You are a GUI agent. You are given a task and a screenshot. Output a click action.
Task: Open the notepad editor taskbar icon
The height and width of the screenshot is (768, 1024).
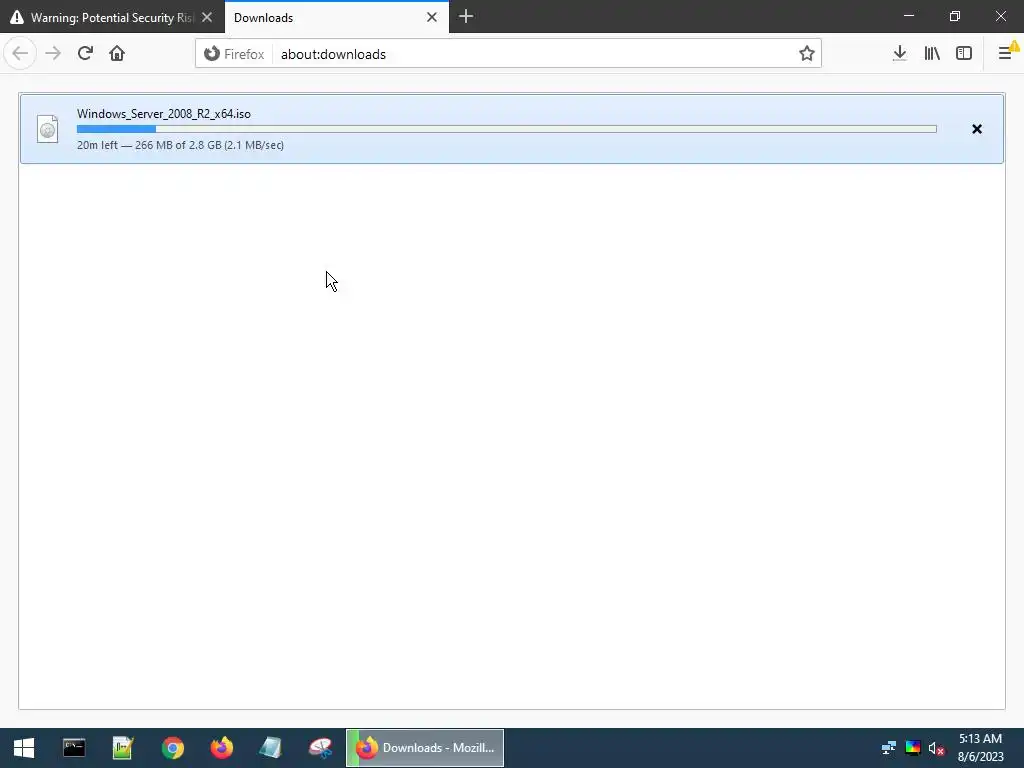[123, 748]
